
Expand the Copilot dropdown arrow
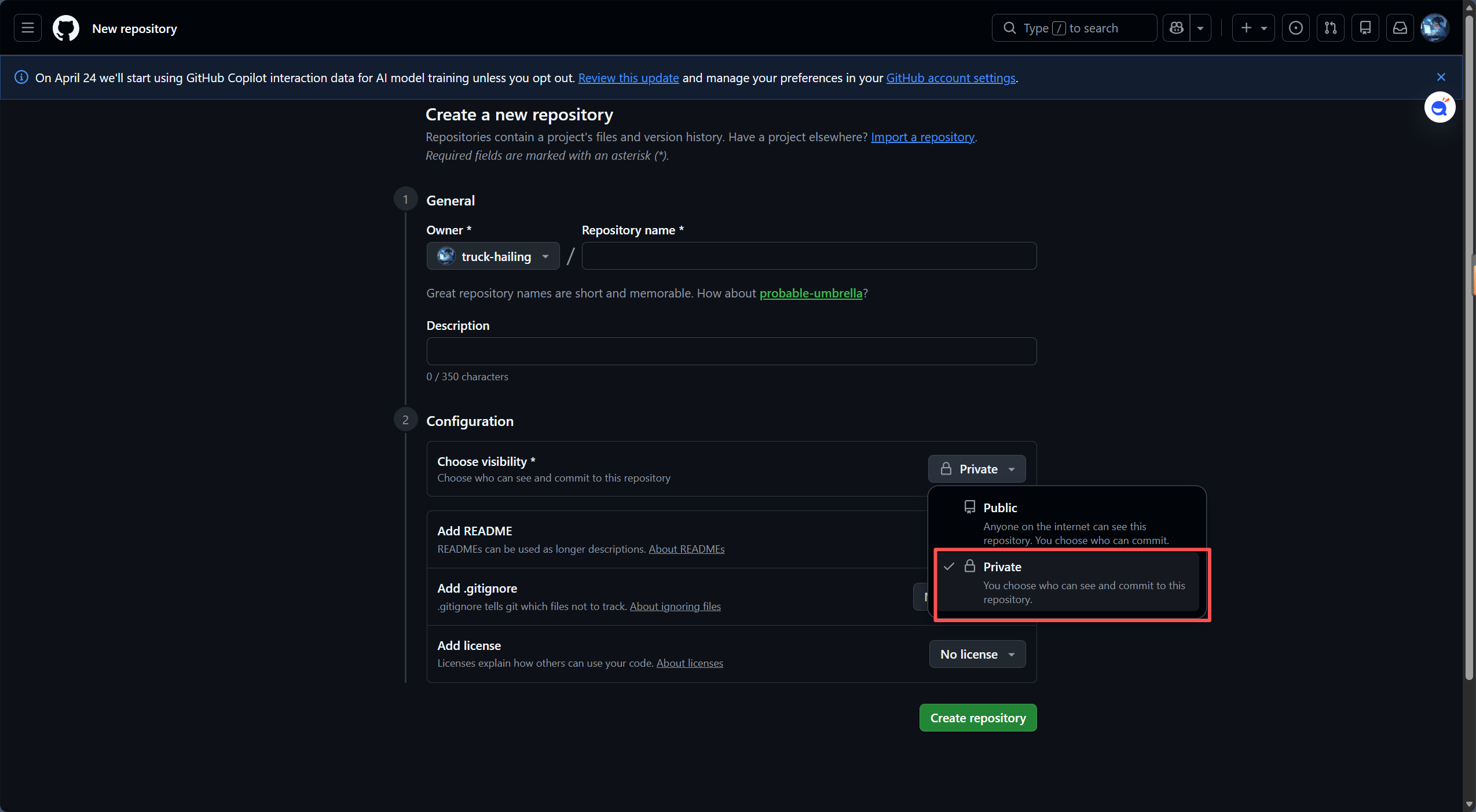pos(1200,28)
